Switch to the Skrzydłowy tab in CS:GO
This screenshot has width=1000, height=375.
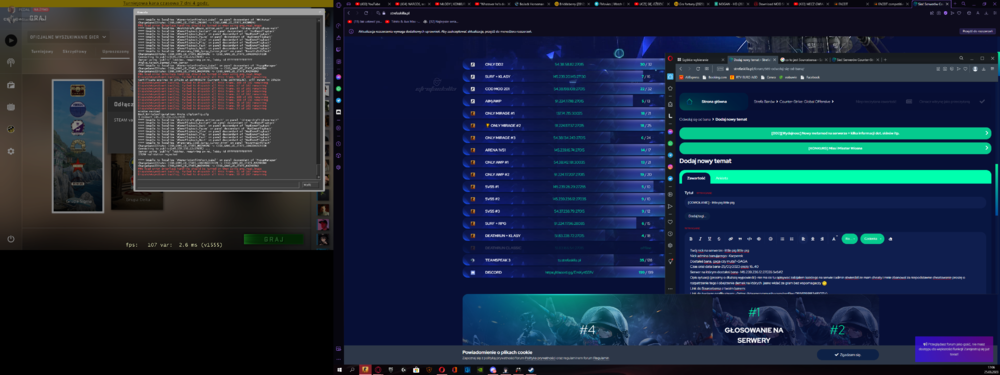pyautogui.click(x=75, y=51)
